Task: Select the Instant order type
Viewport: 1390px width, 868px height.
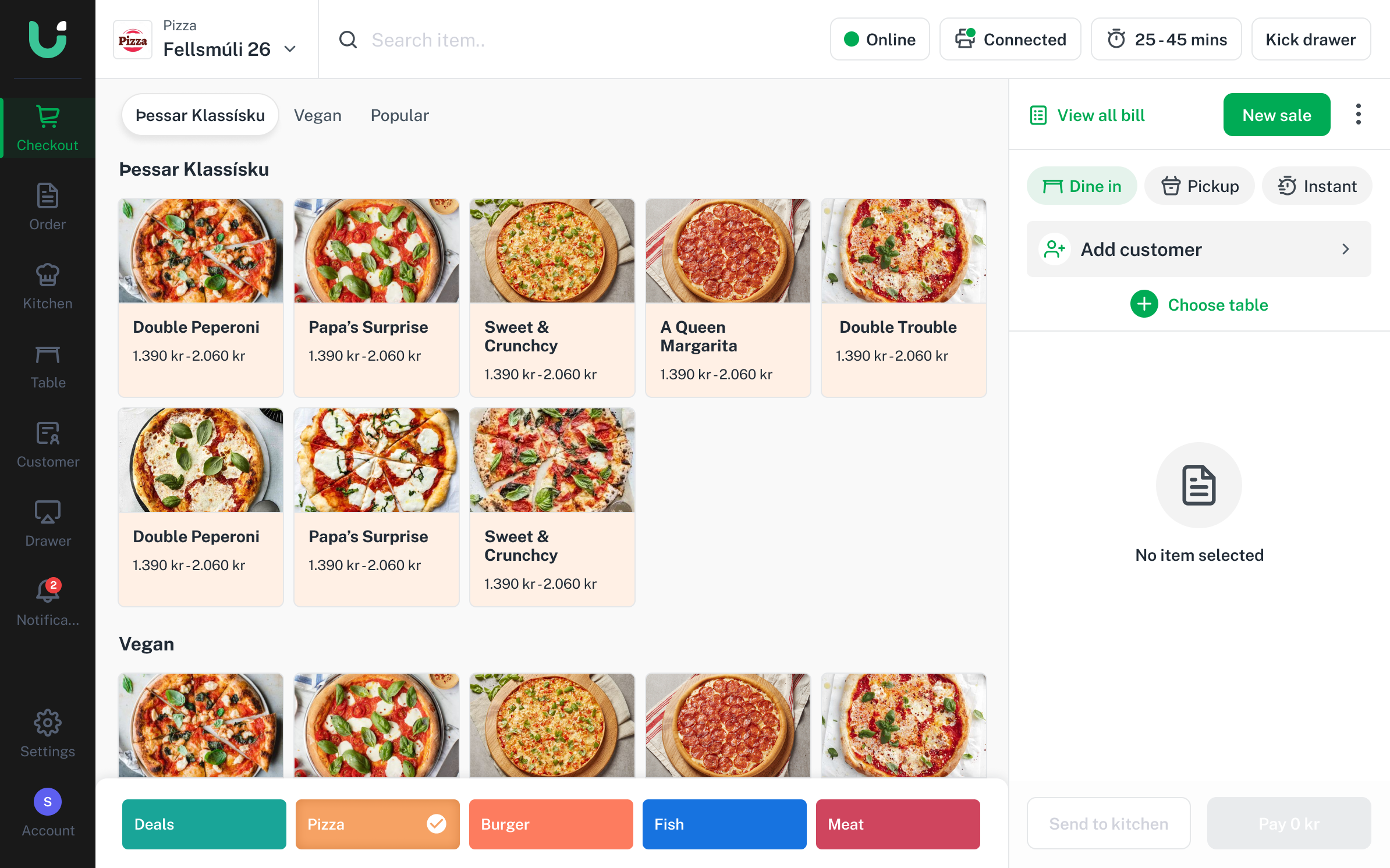Action: 1317,186
